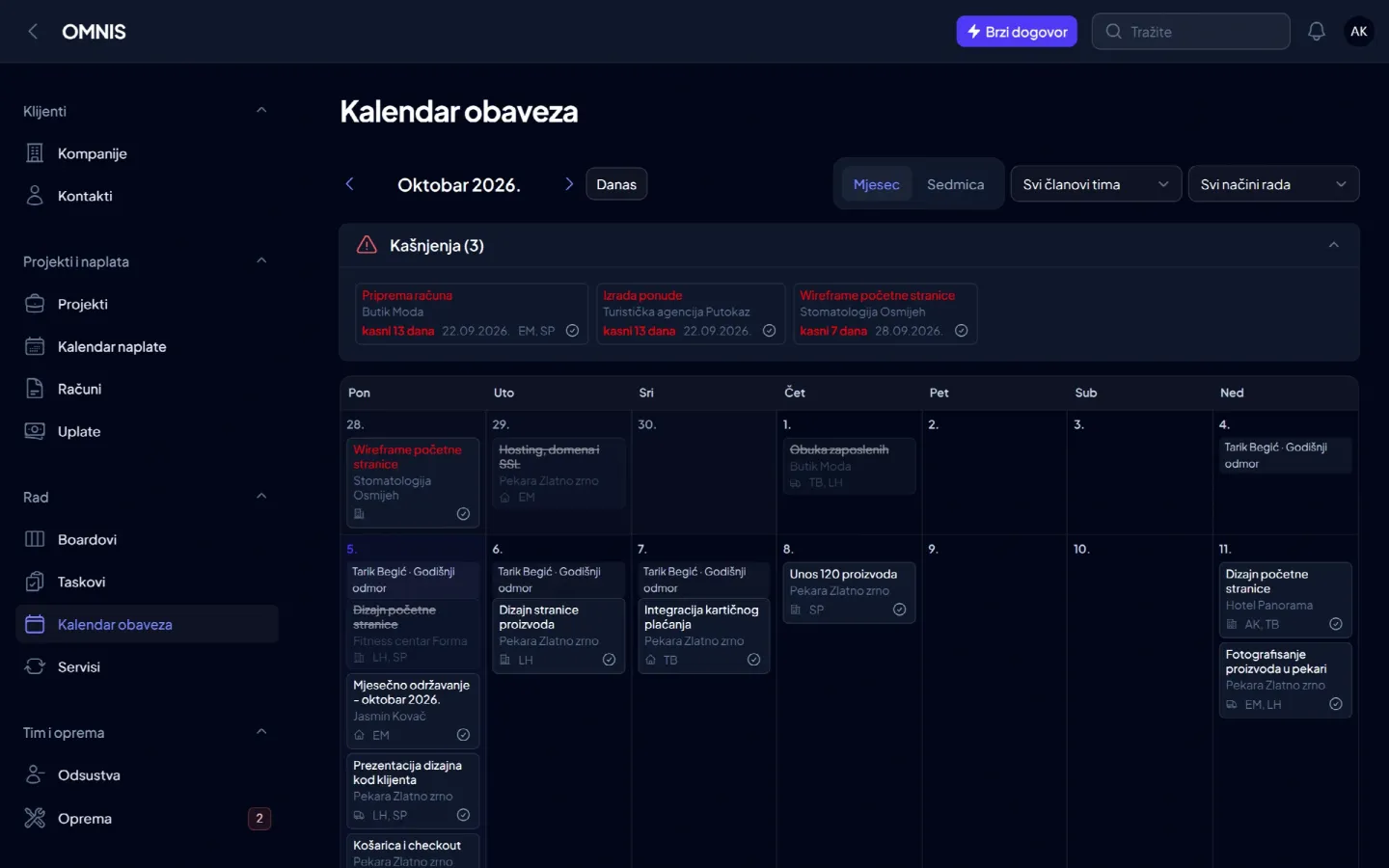Jump to today with Danas button
Image resolution: width=1389 pixels, height=868 pixels.
(x=616, y=184)
